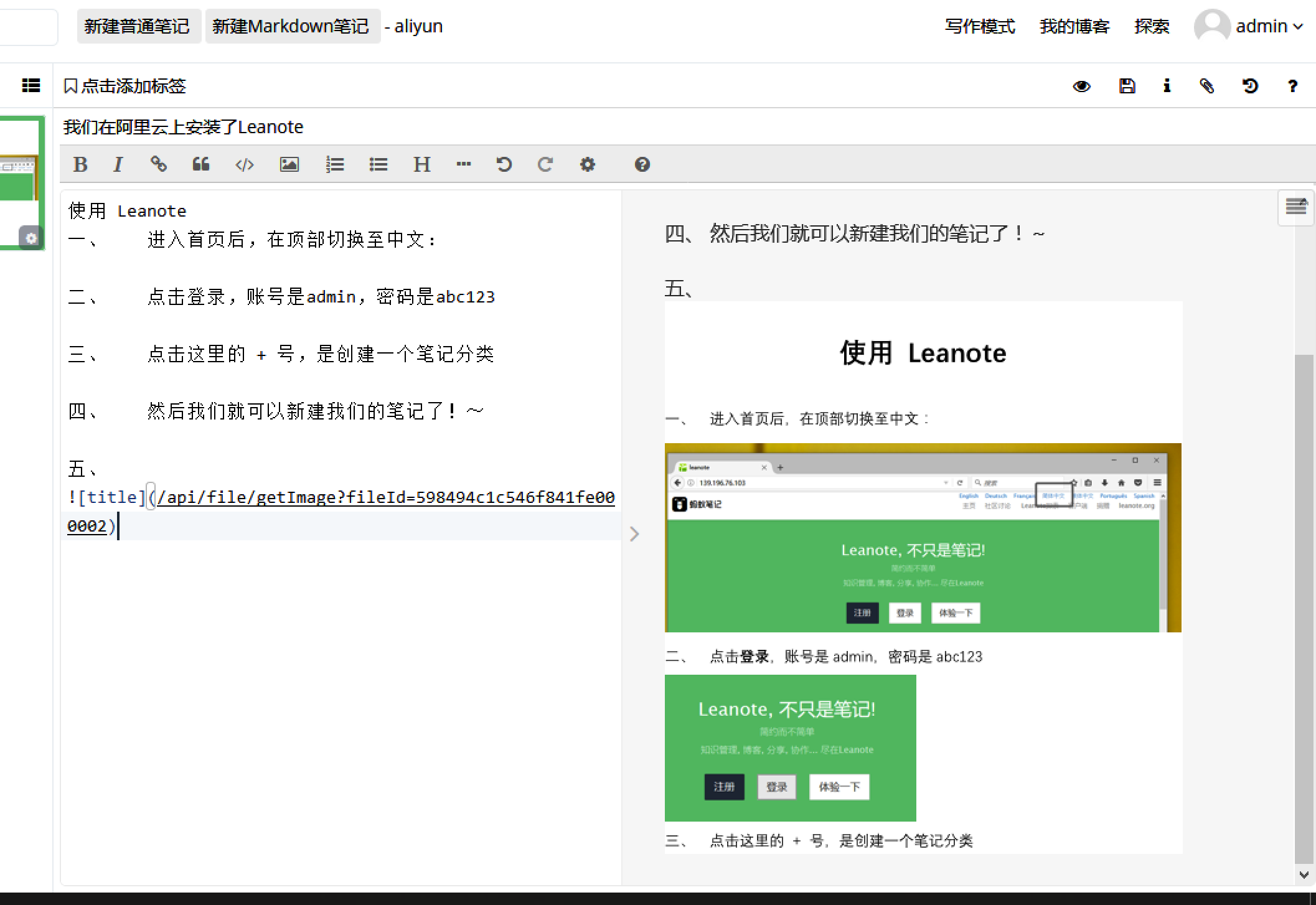Open 我的博客 in top navigation

click(1074, 26)
